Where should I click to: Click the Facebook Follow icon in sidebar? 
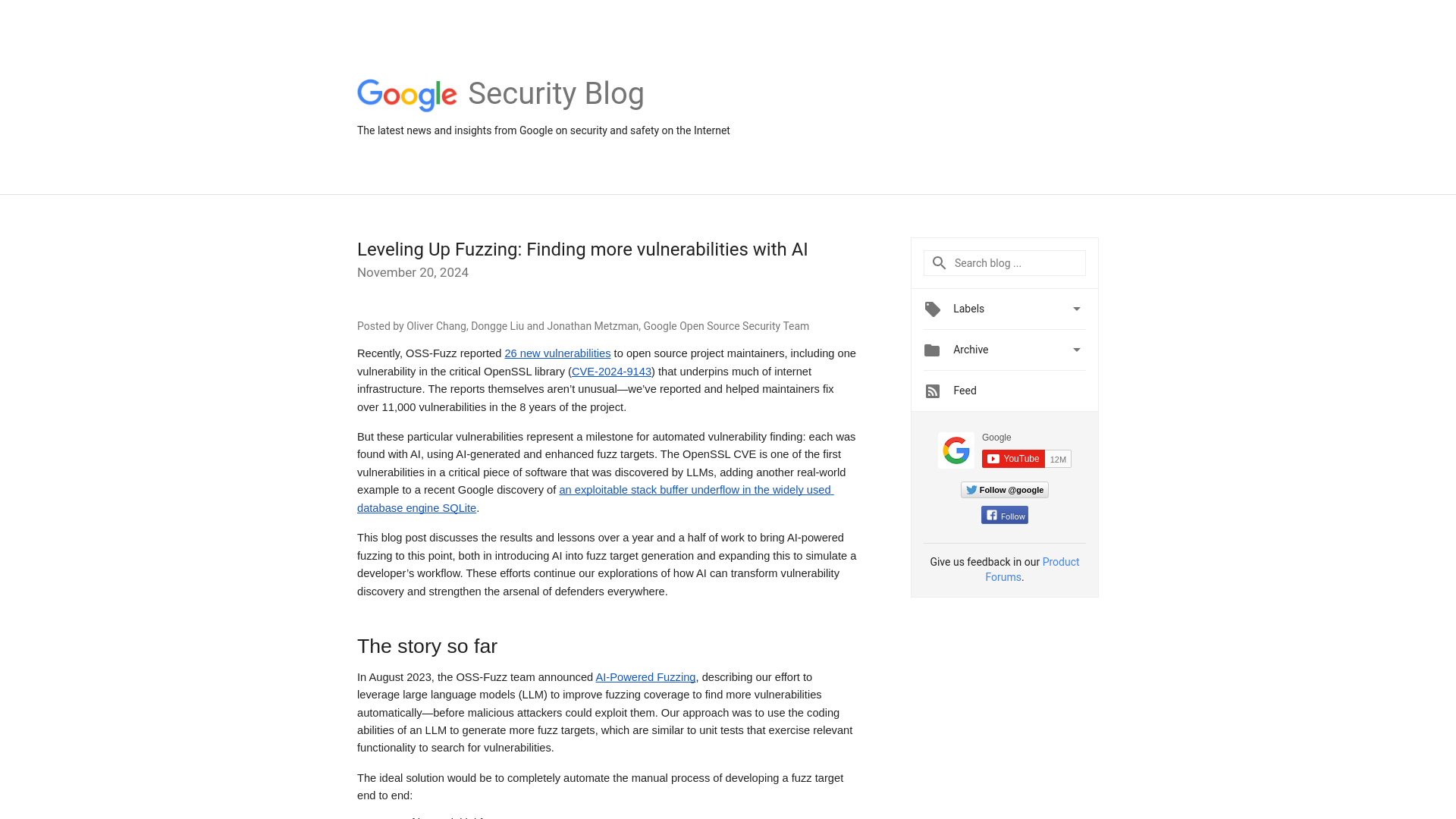tap(1004, 514)
